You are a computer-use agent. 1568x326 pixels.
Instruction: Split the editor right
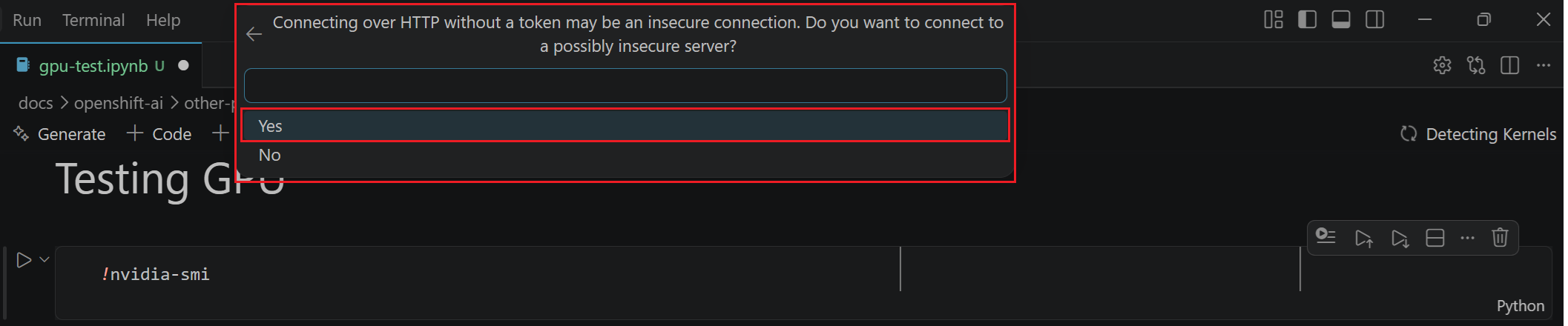click(1509, 65)
